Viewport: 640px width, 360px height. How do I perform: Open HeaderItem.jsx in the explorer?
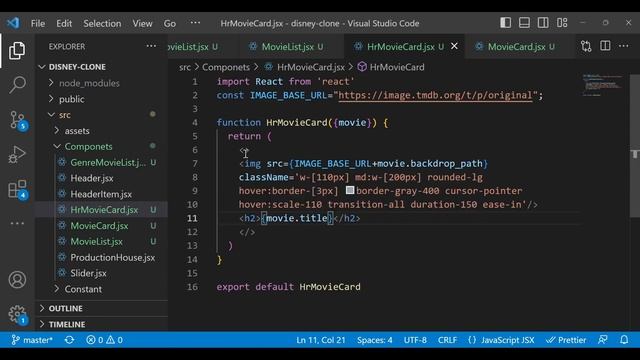tap(101, 194)
